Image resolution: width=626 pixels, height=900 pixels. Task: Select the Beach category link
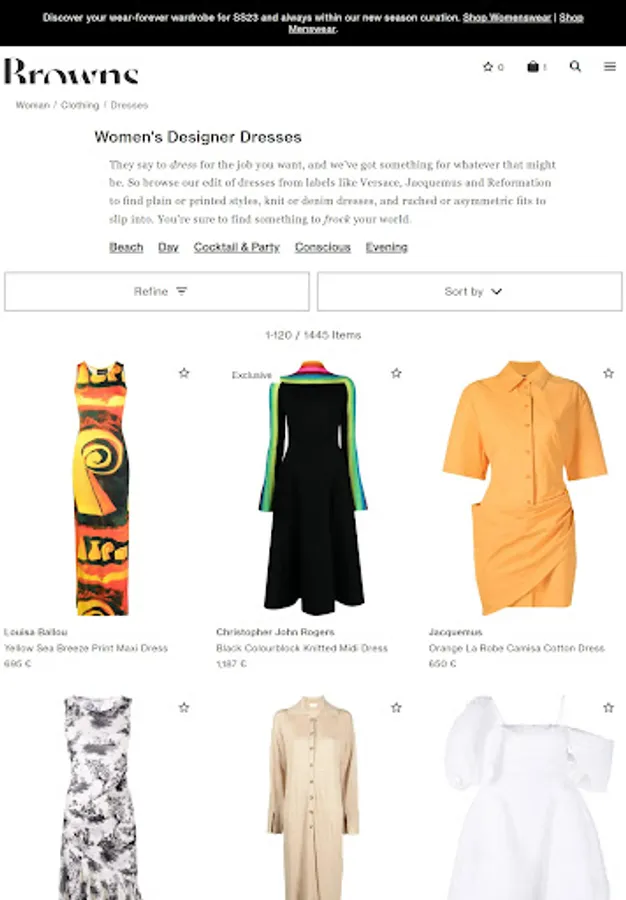point(126,247)
